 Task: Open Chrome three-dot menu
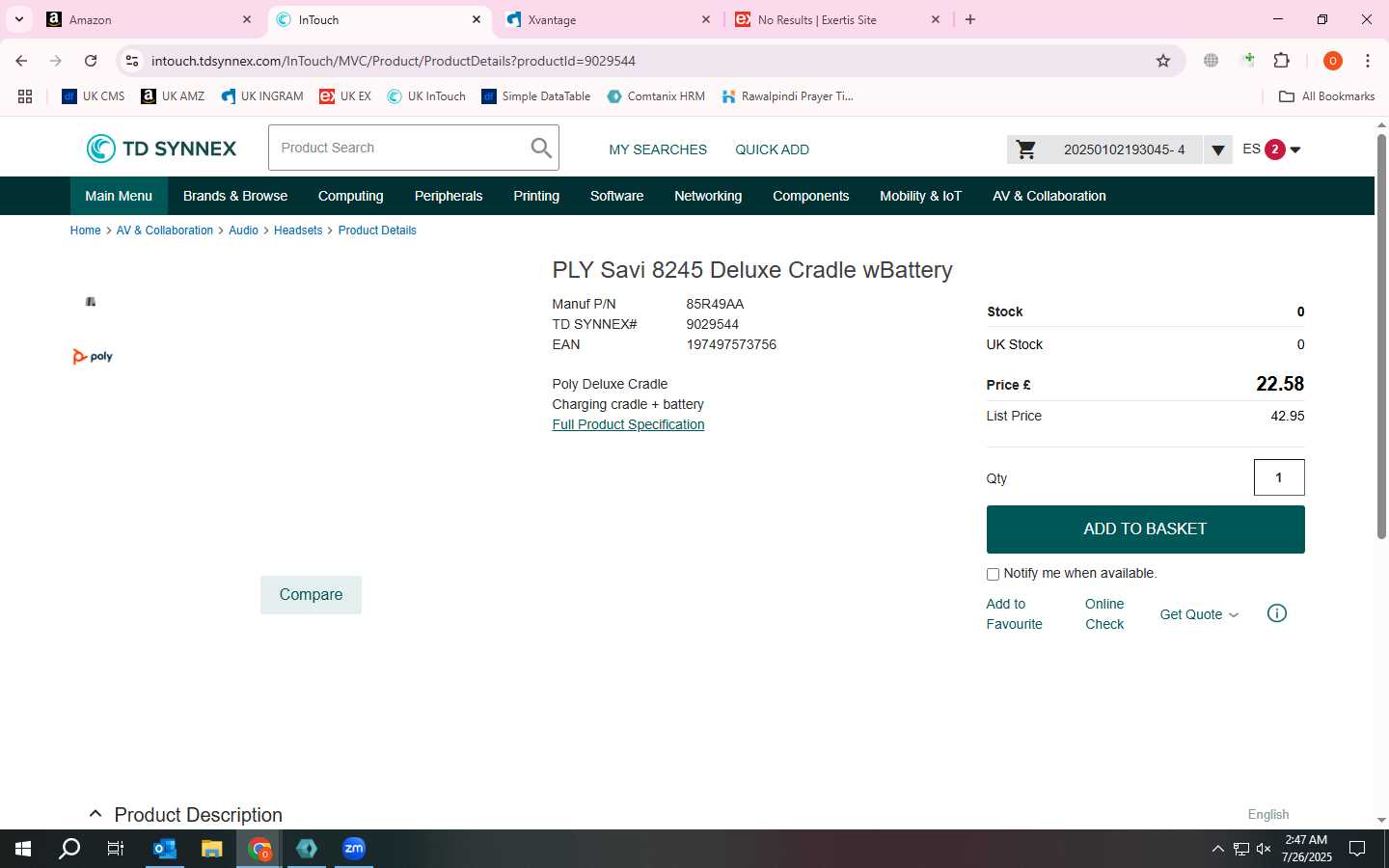point(1368,61)
